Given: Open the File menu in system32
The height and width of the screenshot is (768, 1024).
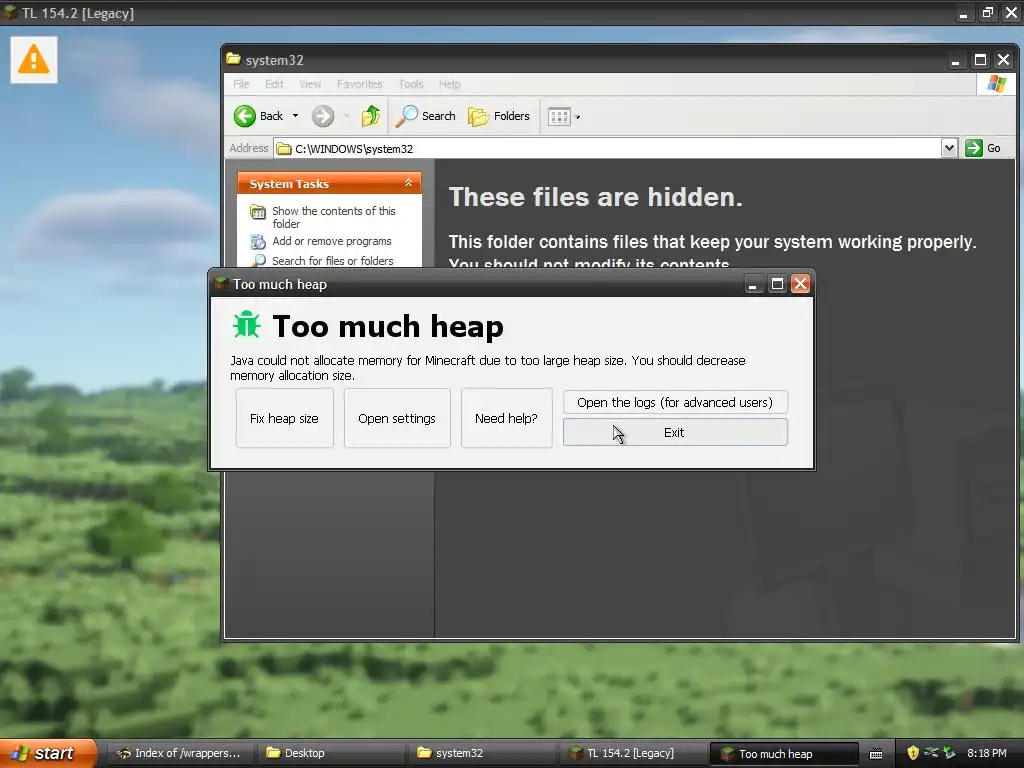Looking at the screenshot, I should point(241,84).
